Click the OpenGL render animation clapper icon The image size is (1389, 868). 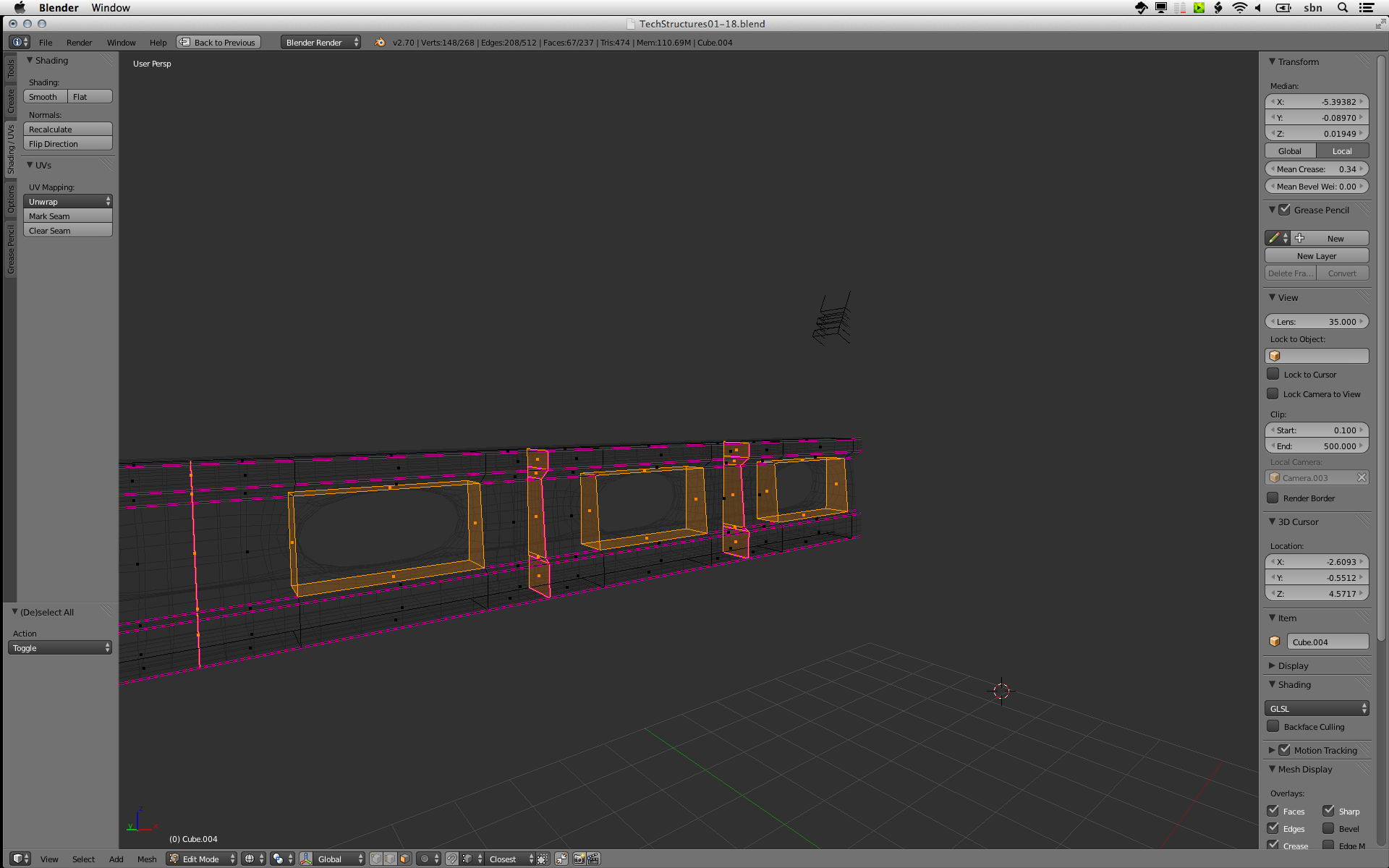pos(594,859)
